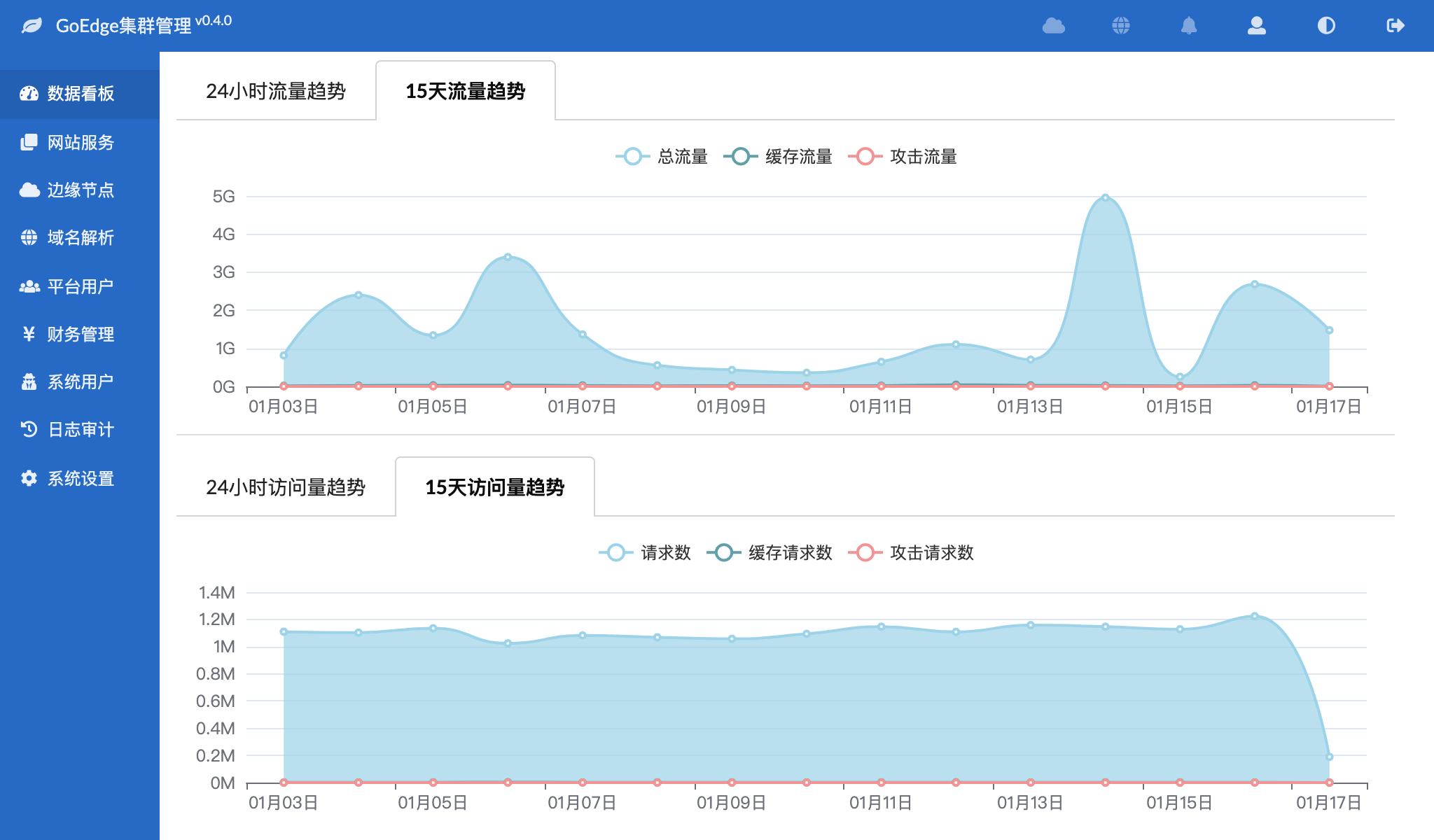Click the 网站服务 book icon in the sidebar
The width and height of the screenshot is (1434, 840).
tap(29, 142)
